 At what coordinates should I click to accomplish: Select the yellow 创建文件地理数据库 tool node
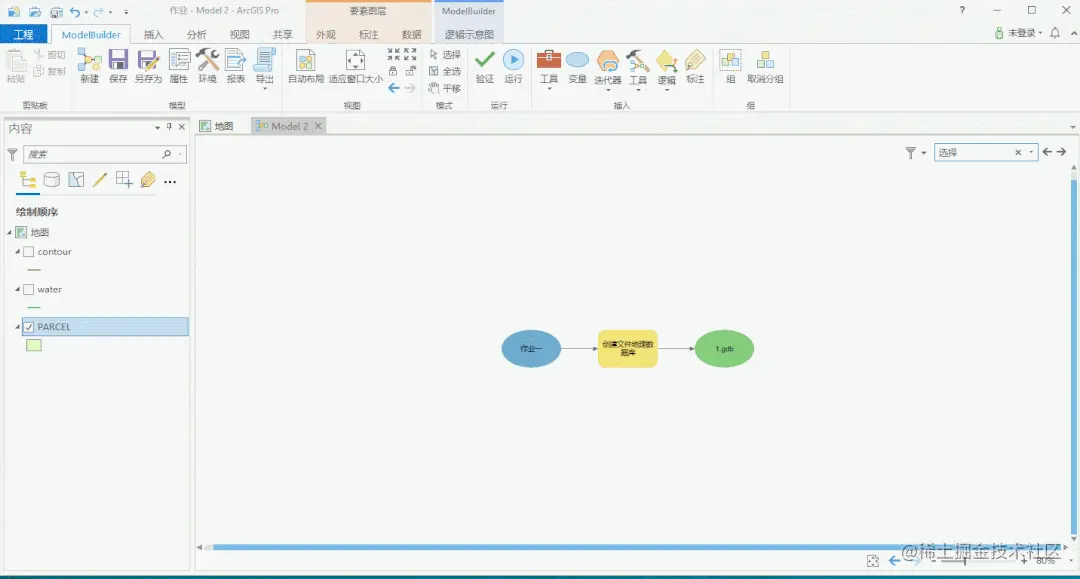(x=627, y=348)
